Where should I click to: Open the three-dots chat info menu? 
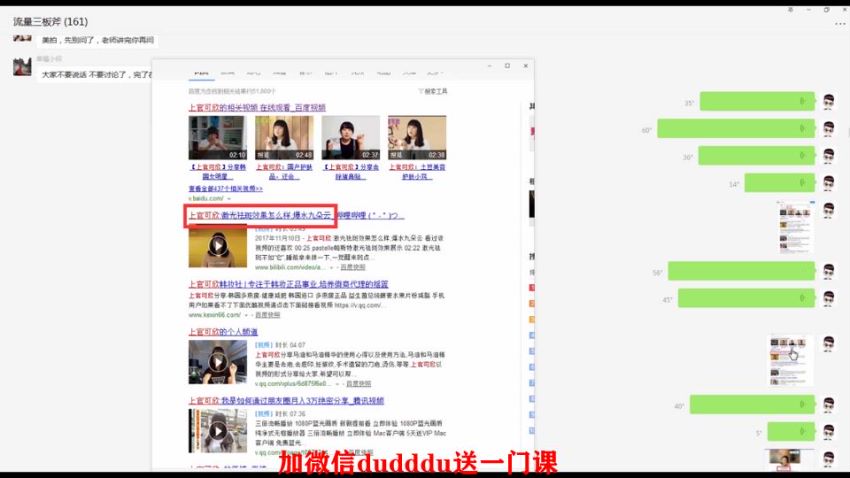840,23
